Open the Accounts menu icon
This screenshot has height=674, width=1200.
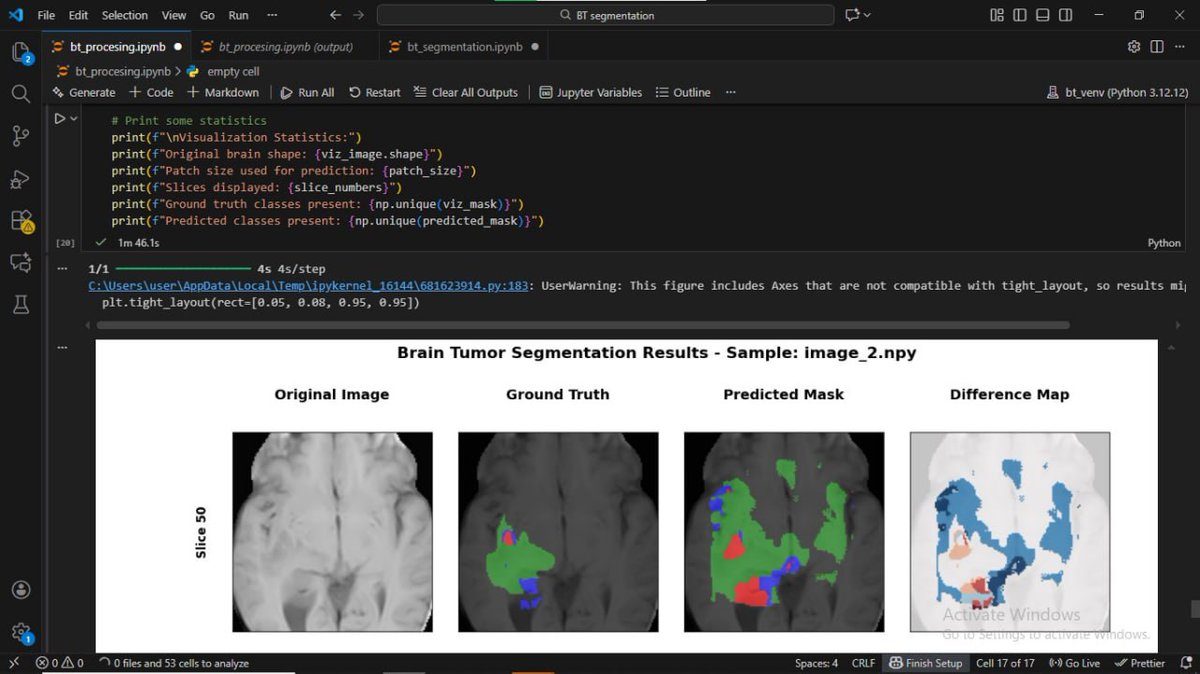point(20,590)
